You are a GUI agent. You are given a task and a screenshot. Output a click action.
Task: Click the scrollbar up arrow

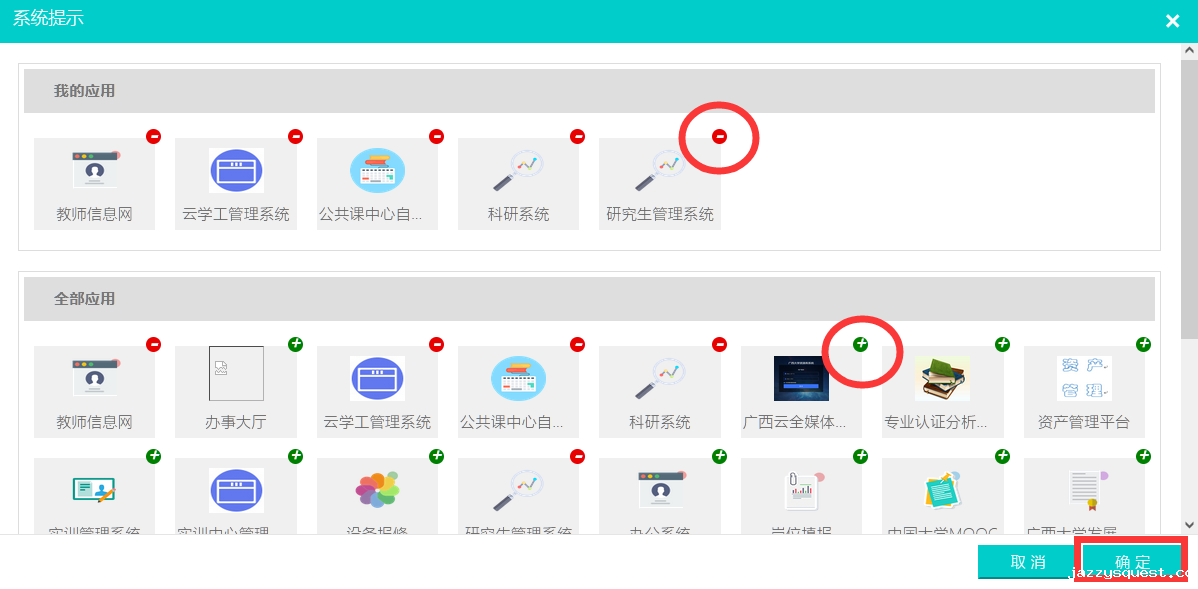(1189, 53)
